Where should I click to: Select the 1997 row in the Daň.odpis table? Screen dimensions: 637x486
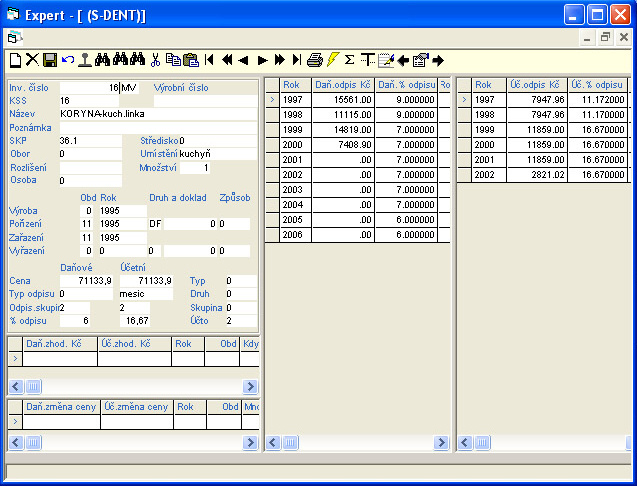point(294,100)
